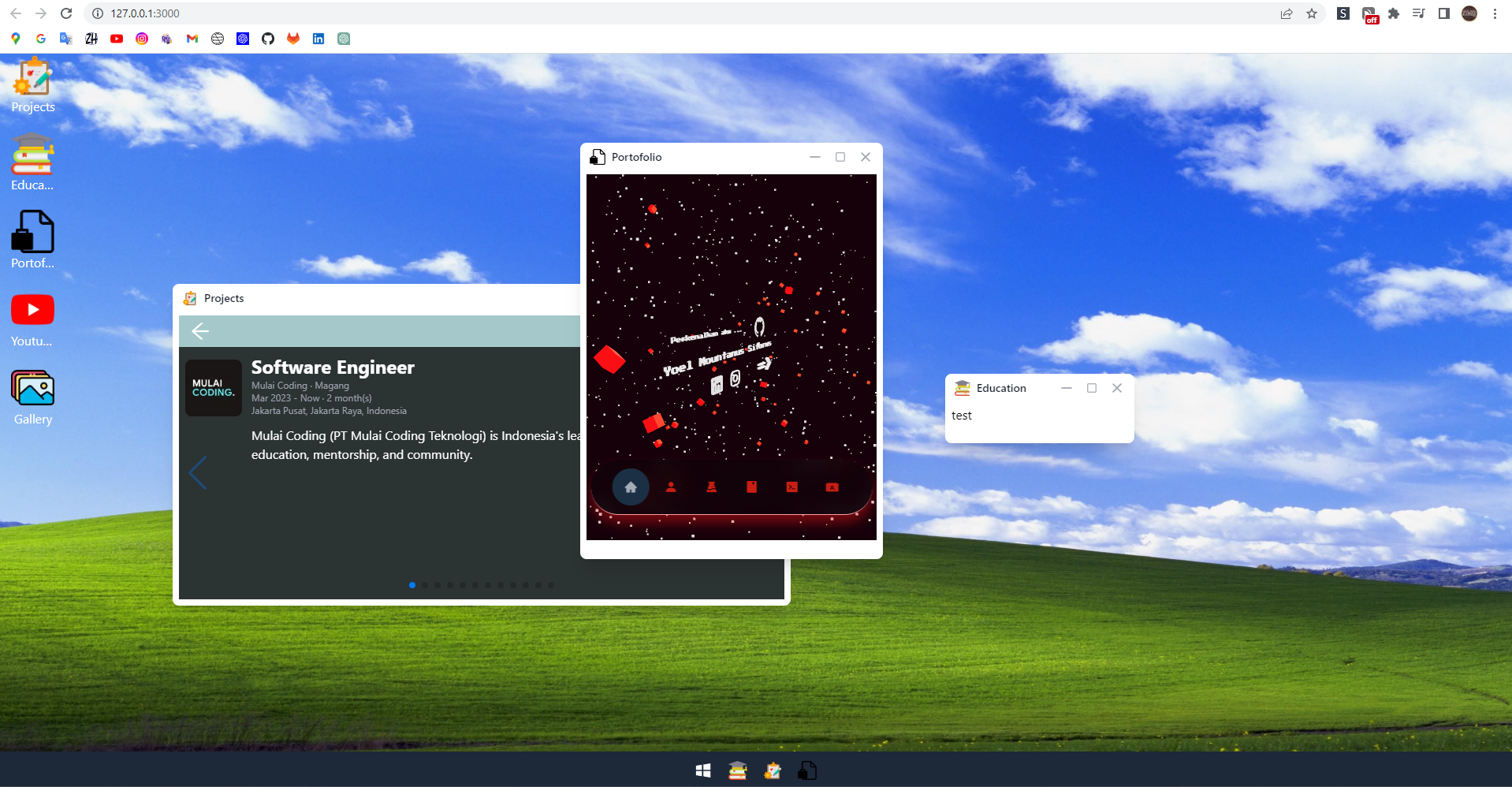
Task: Select the Home icon in the Portfolio navbar
Action: coord(631,487)
